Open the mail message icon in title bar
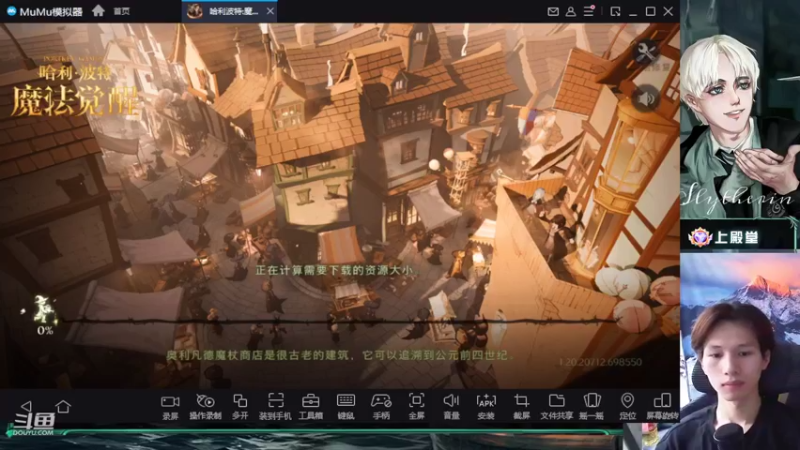 (553, 11)
